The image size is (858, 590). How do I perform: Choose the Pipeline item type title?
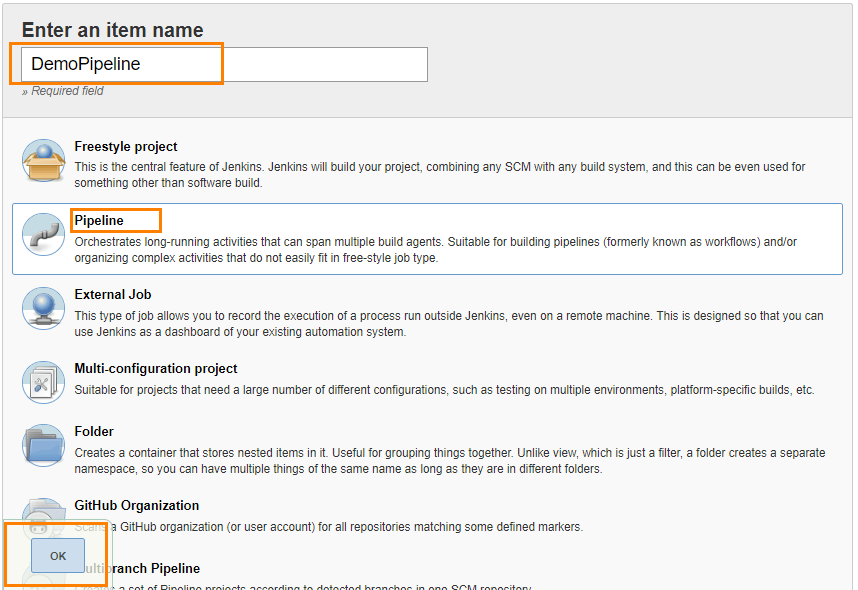coord(99,220)
